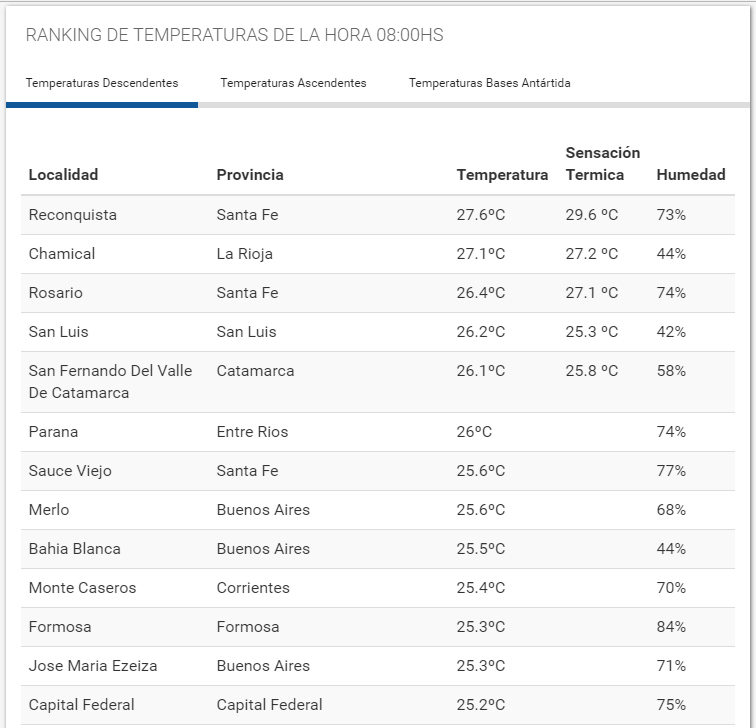This screenshot has width=756, height=728.
Task: Click the Provincia column header
Action: coord(250,175)
